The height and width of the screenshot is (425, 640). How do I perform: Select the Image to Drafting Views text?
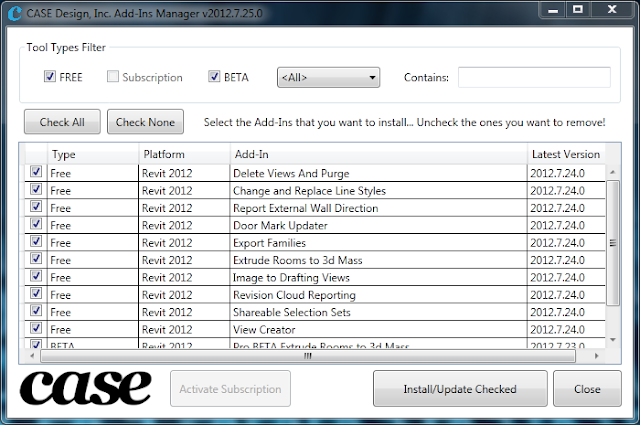tap(291, 278)
